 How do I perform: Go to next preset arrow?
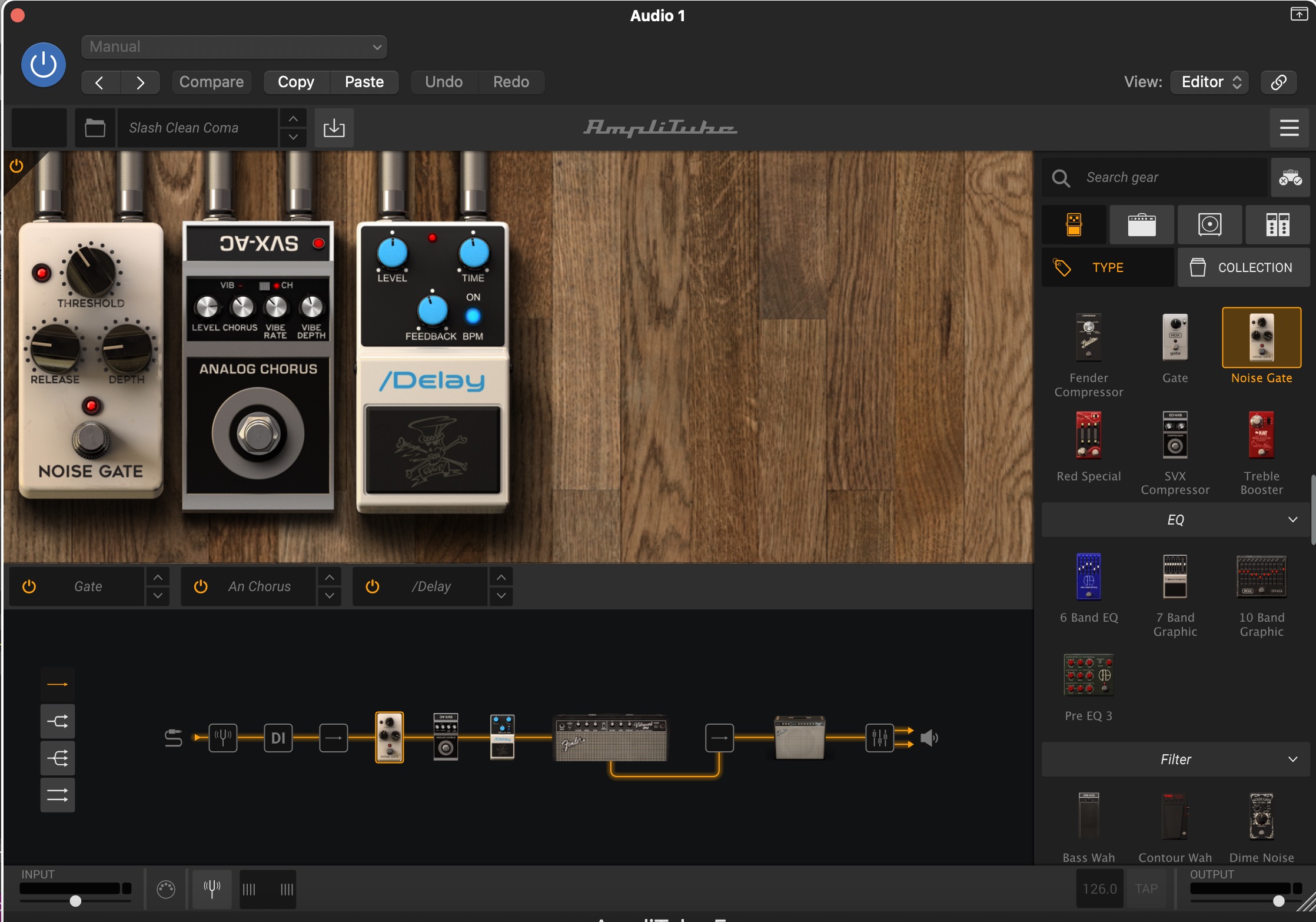(140, 82)
